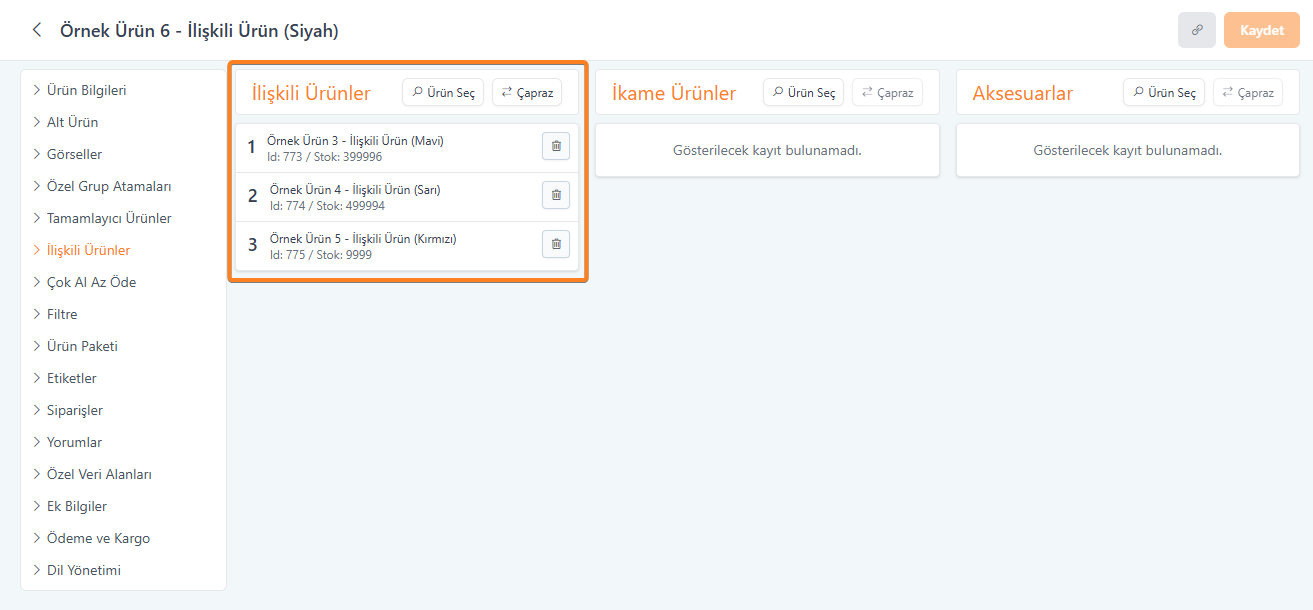Open the Görseller sidebar section
Viewport: 1313px width, 610px height.
pyautogui.click(x=74, y=154)
